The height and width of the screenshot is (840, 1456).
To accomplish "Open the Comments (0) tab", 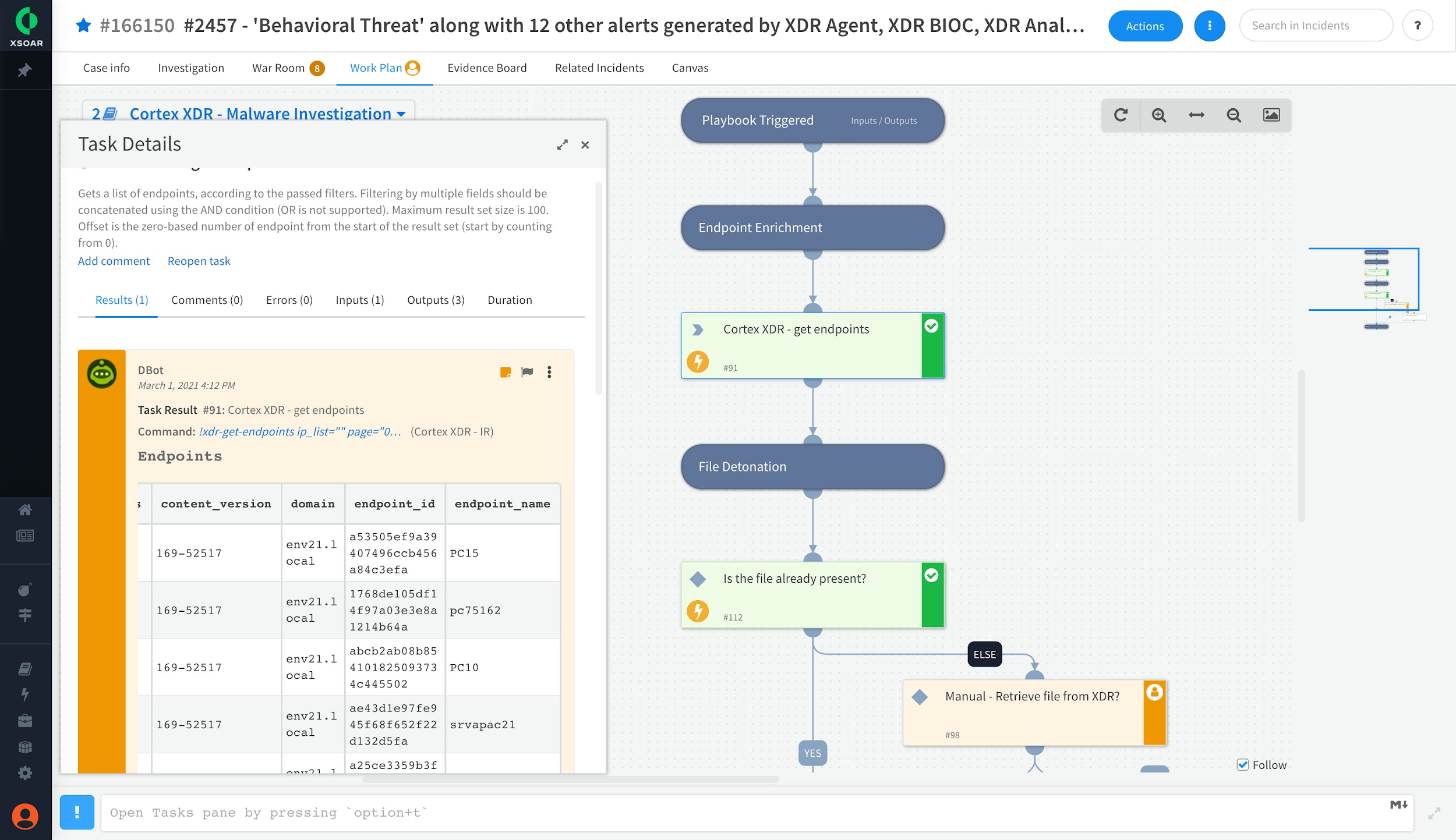I will click(x=207, y=300).
